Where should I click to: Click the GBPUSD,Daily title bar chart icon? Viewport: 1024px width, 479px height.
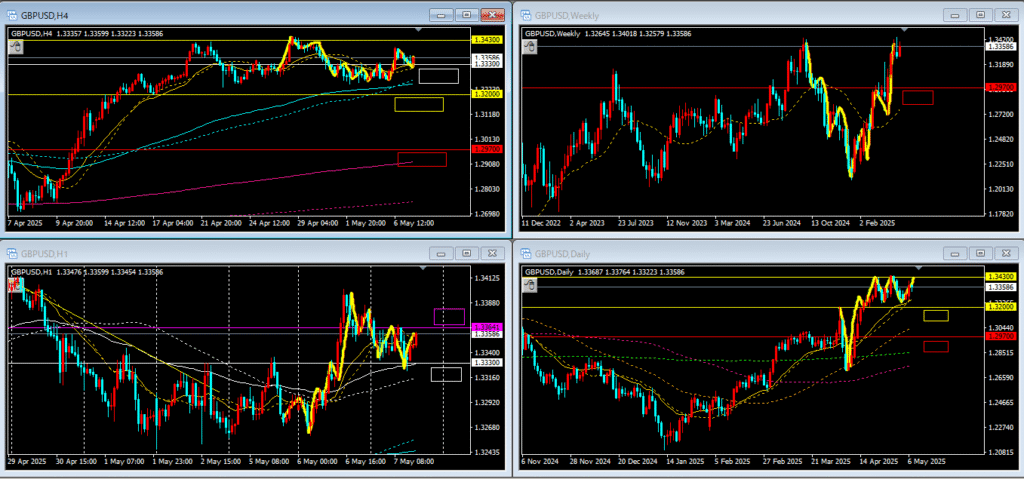526,252
